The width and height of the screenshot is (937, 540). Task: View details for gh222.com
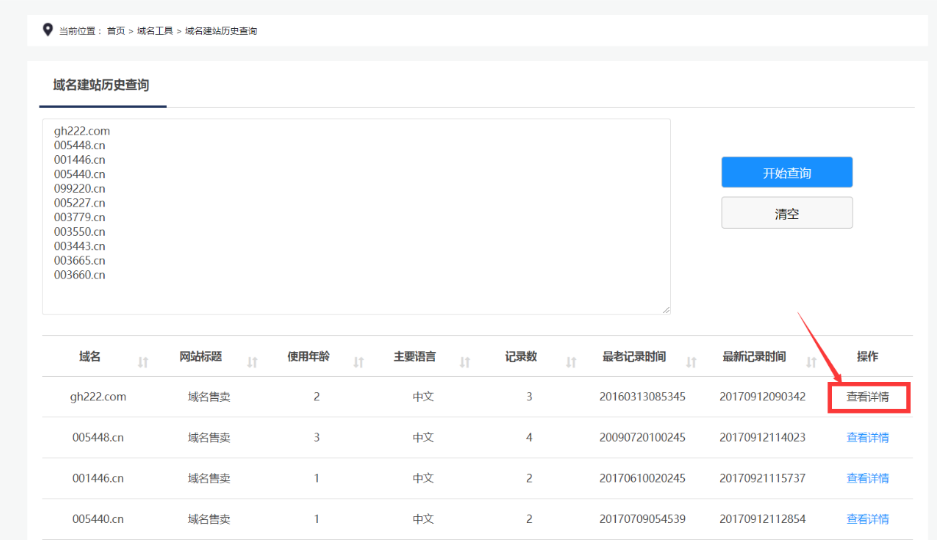tap(868, 397)
